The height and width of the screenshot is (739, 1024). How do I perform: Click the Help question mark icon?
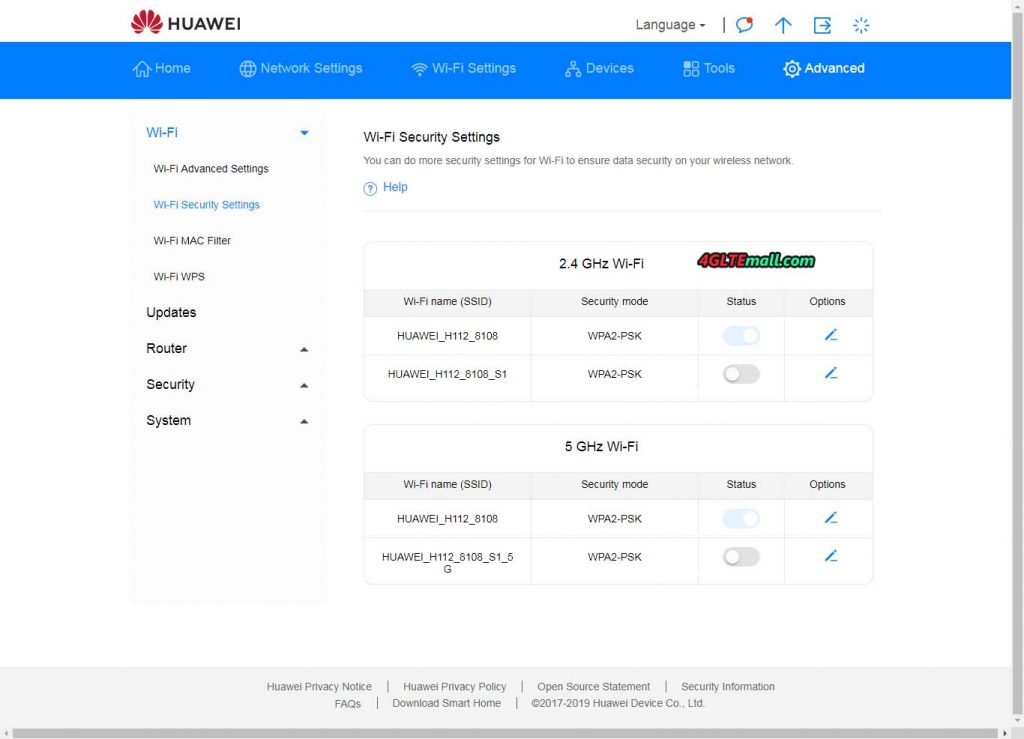(x=369, y=187)
